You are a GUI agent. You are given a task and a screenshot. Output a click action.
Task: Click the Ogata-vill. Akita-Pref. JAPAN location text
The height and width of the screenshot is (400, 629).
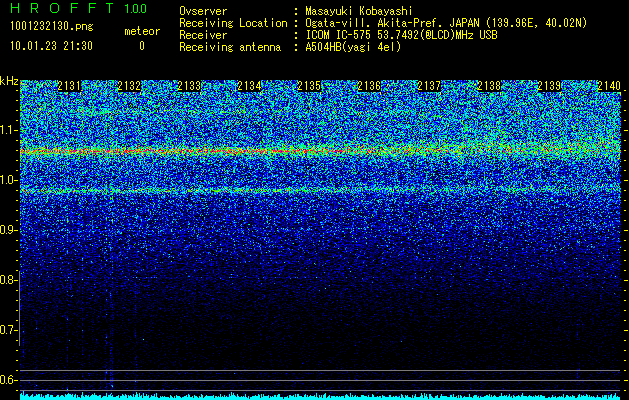[x=446, y=23]
